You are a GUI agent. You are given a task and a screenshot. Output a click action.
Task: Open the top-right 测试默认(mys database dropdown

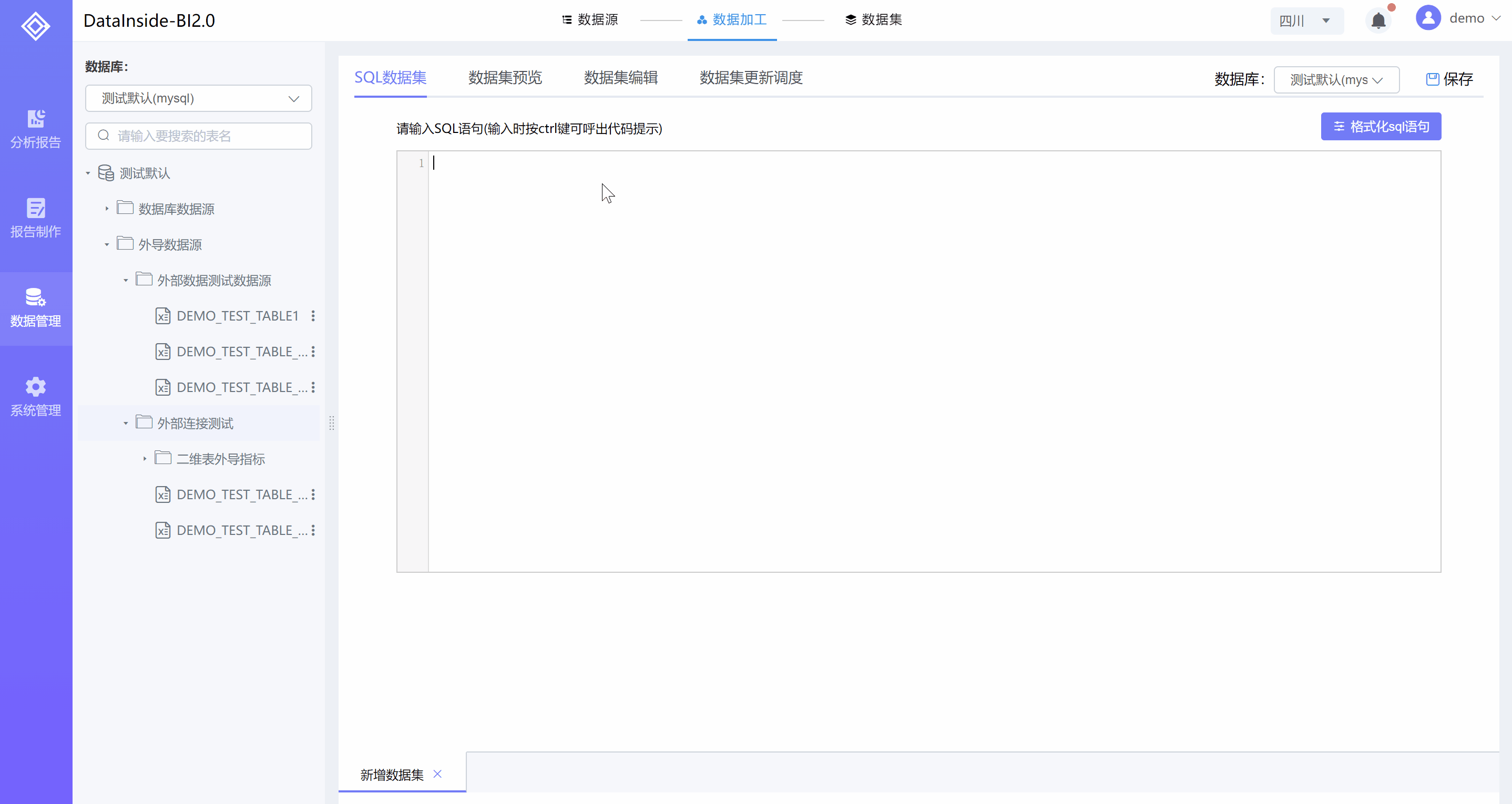[1336, 80]
